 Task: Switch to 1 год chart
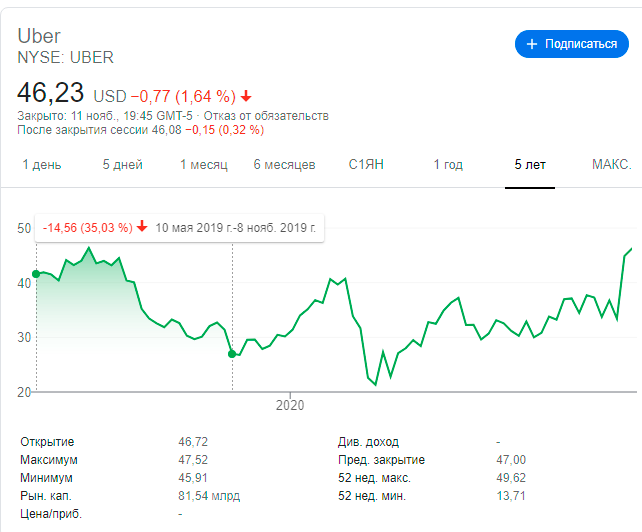pos(448,165)
